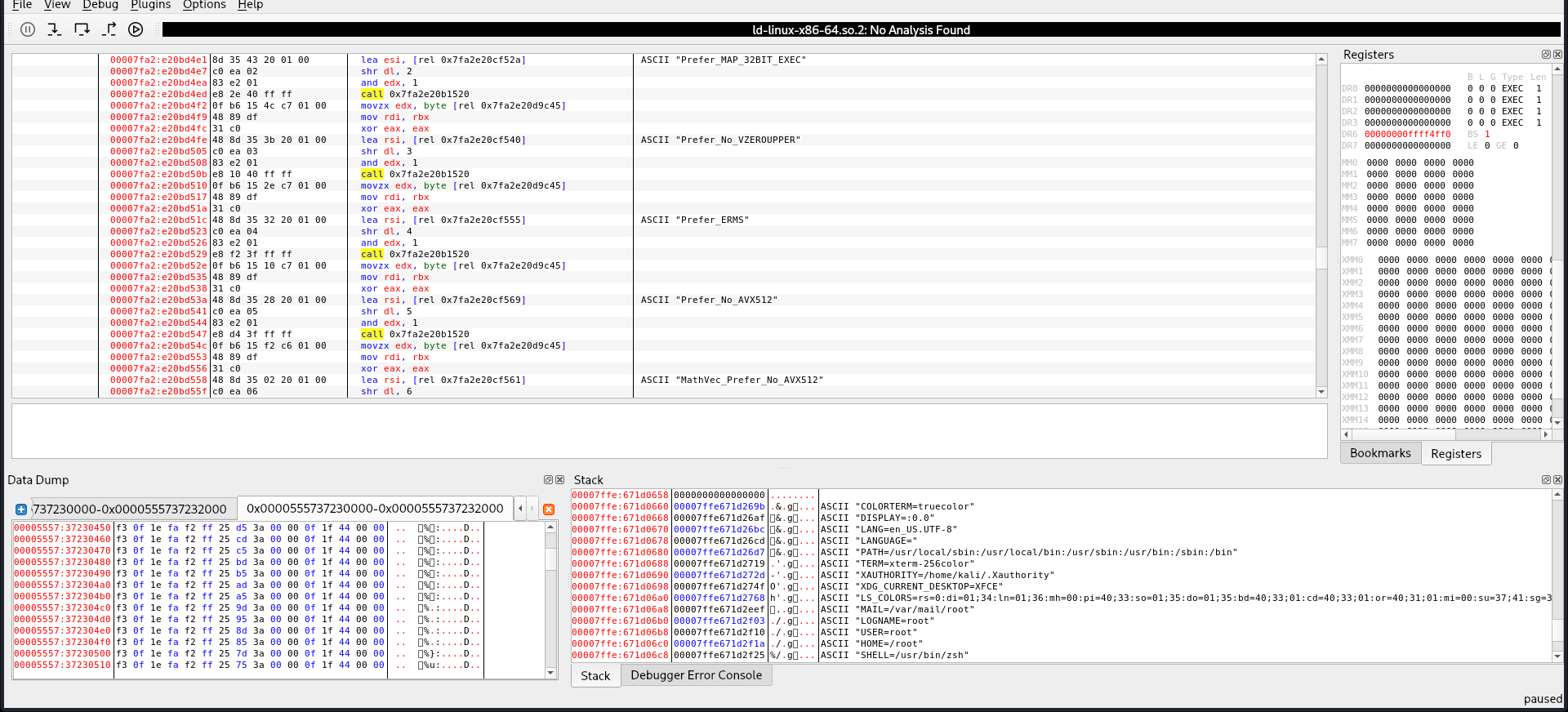The height and width of the screenshot is (712, 1568).
Task: Click Registers horizontal scrollbar right arrow
Action: coord(1545,435)
